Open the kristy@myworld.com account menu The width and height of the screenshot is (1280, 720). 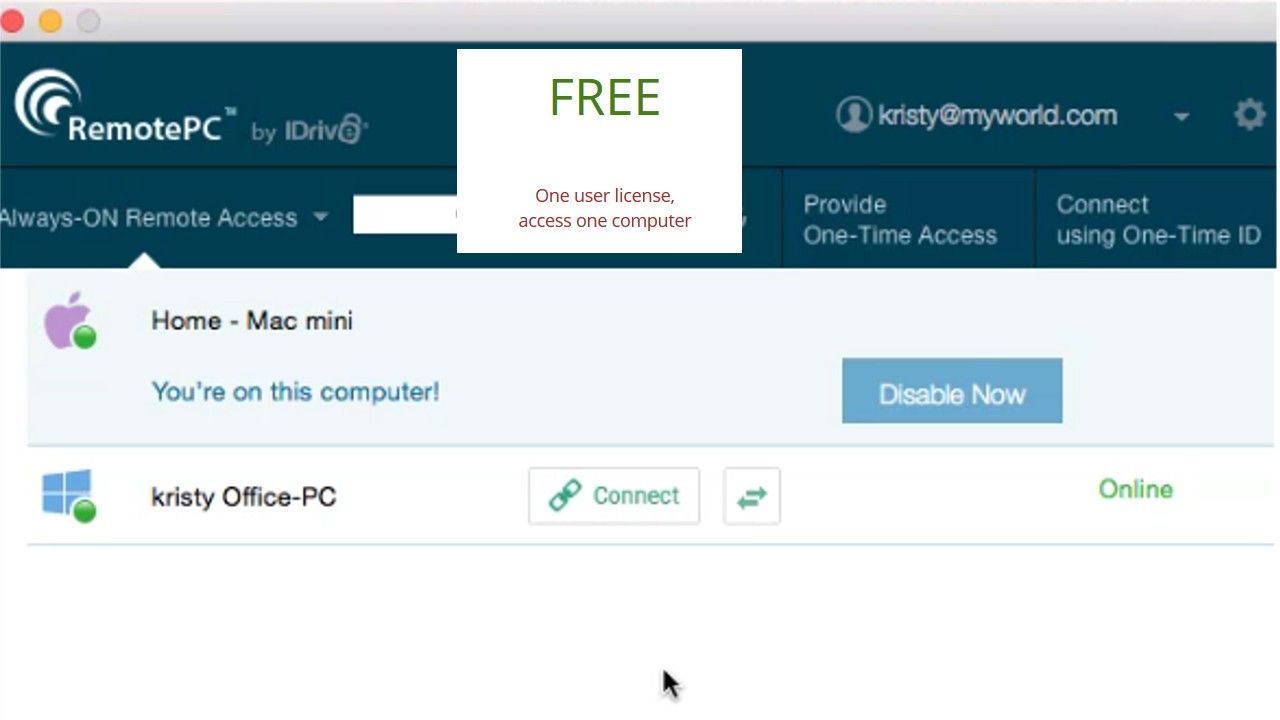997,115
